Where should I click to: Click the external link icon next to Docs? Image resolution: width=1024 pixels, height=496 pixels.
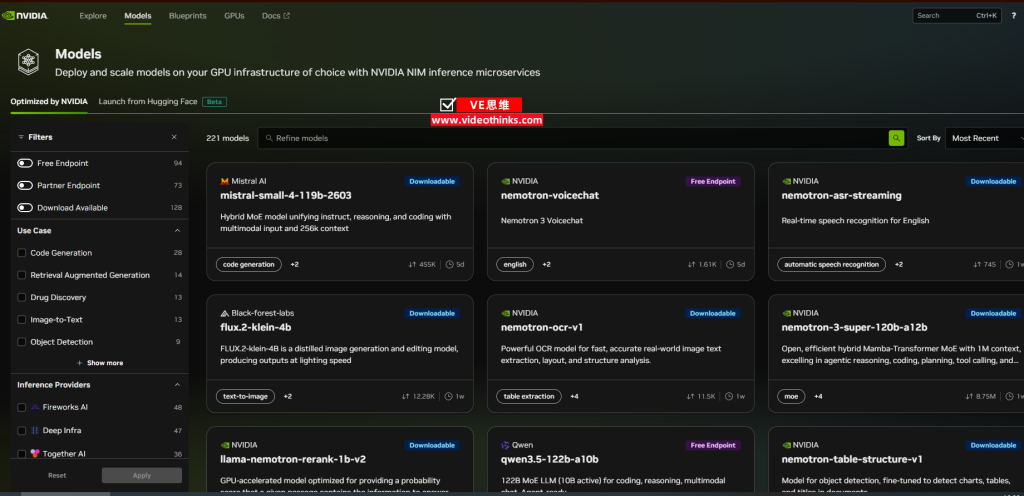pyautogui.click(x=287, y=16)
